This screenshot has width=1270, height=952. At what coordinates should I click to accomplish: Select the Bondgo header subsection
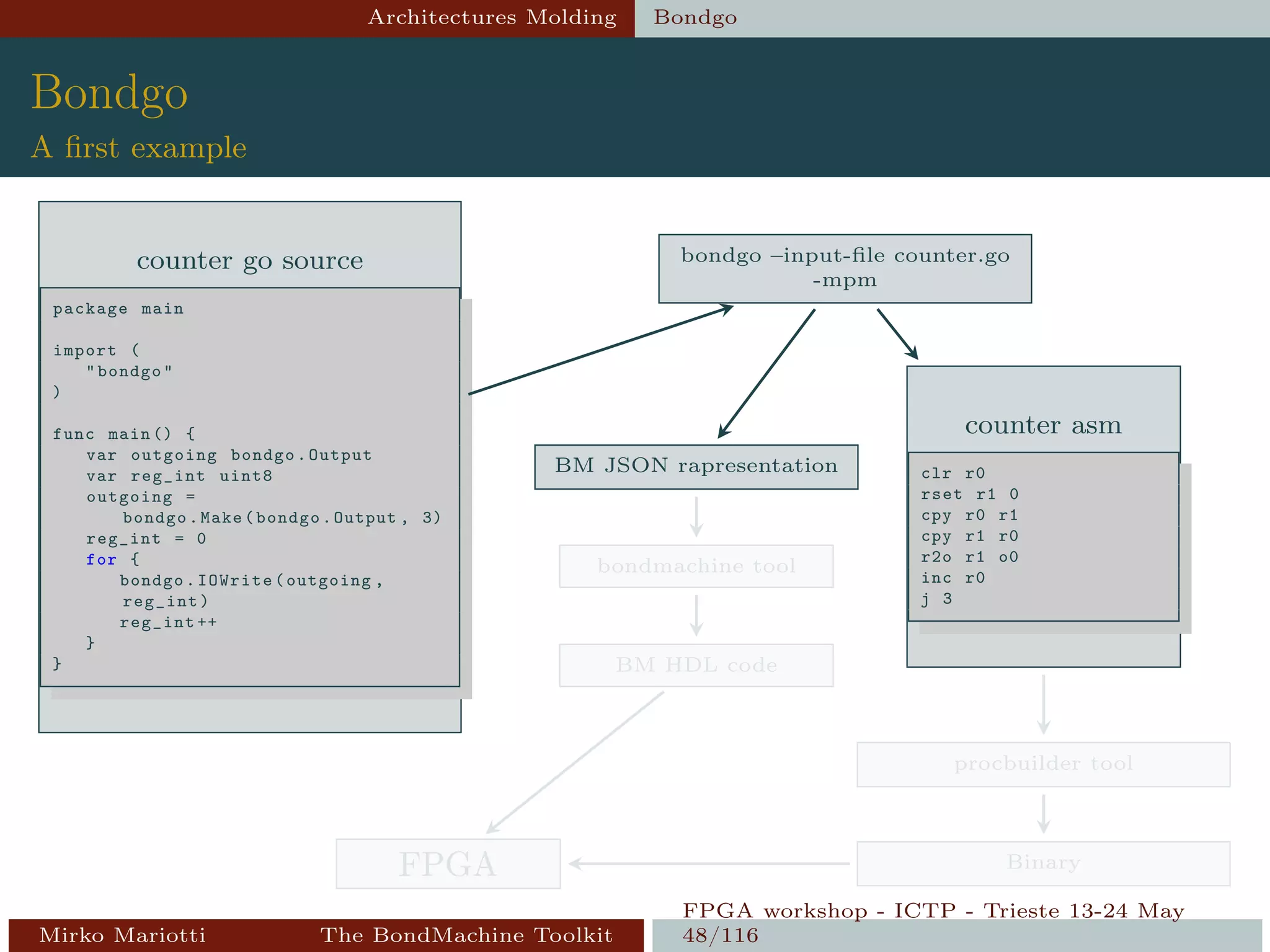(x=695, y=17)
